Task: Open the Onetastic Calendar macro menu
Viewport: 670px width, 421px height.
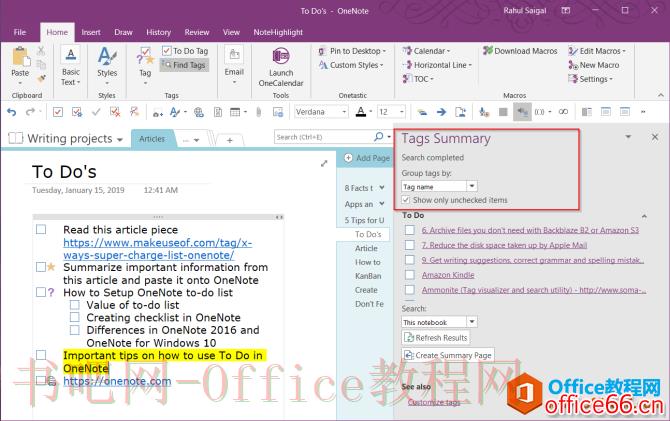Action: 426,51
